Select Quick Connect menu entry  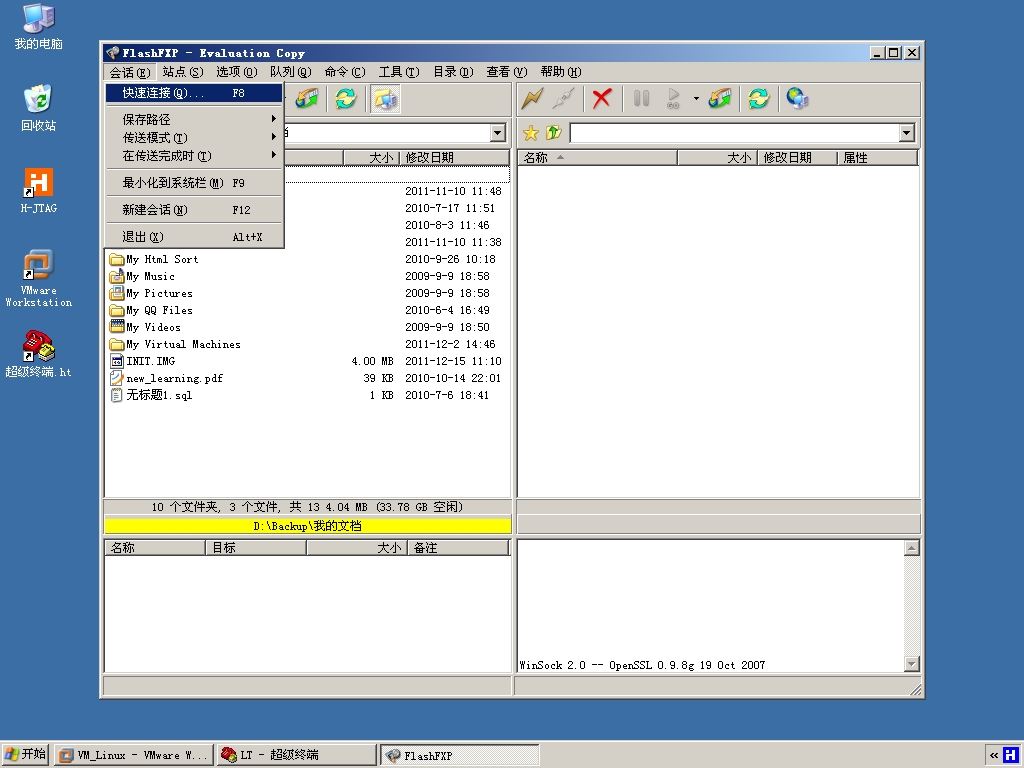tap(194, 93)
